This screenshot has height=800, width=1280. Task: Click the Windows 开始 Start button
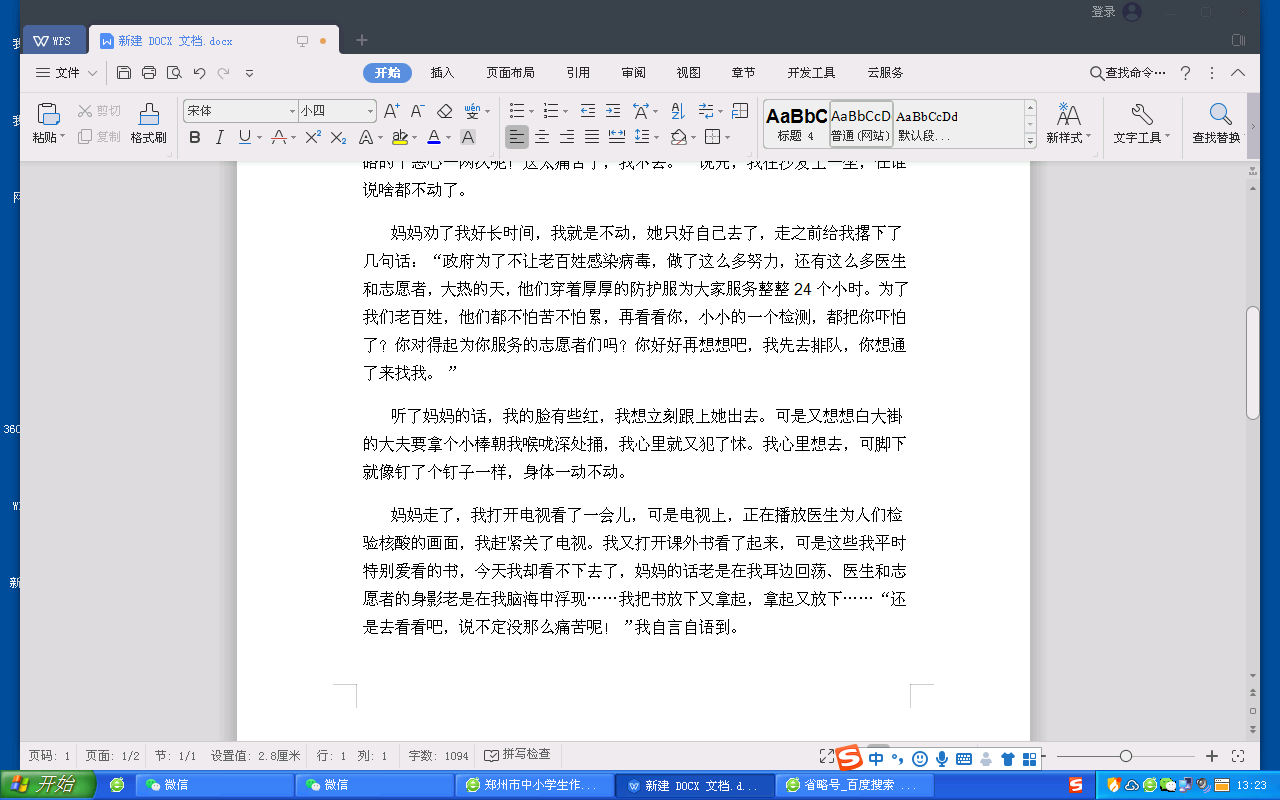(47, 785)
